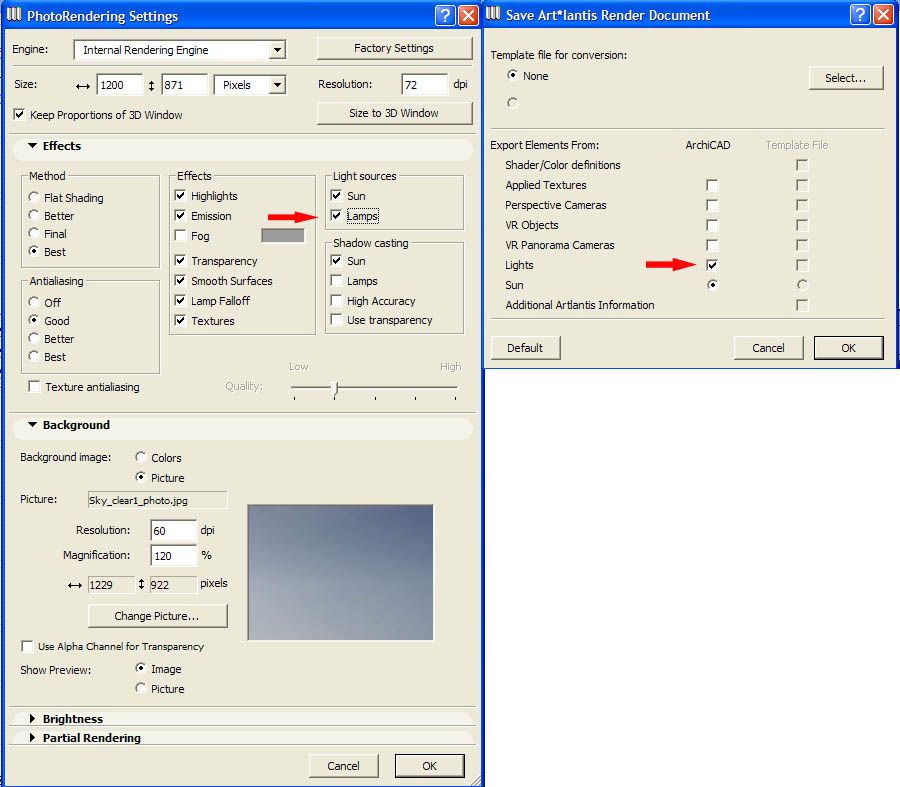Viewport: 900px width, 787px height.
Task: Select Picture for Show Preview
Action: 141,688
